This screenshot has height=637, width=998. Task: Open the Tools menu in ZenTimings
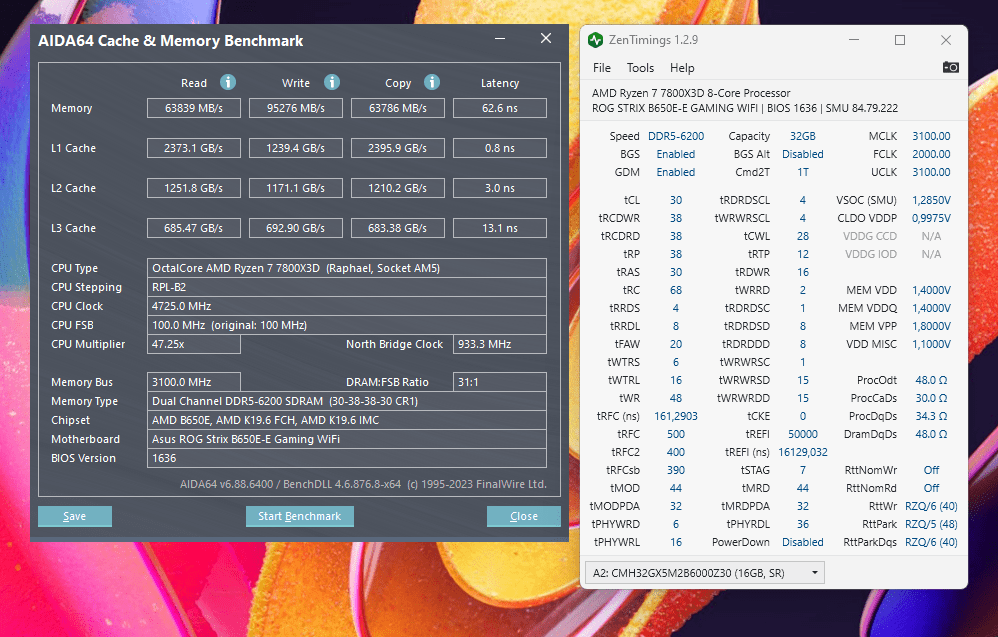(x=640, y=68)
